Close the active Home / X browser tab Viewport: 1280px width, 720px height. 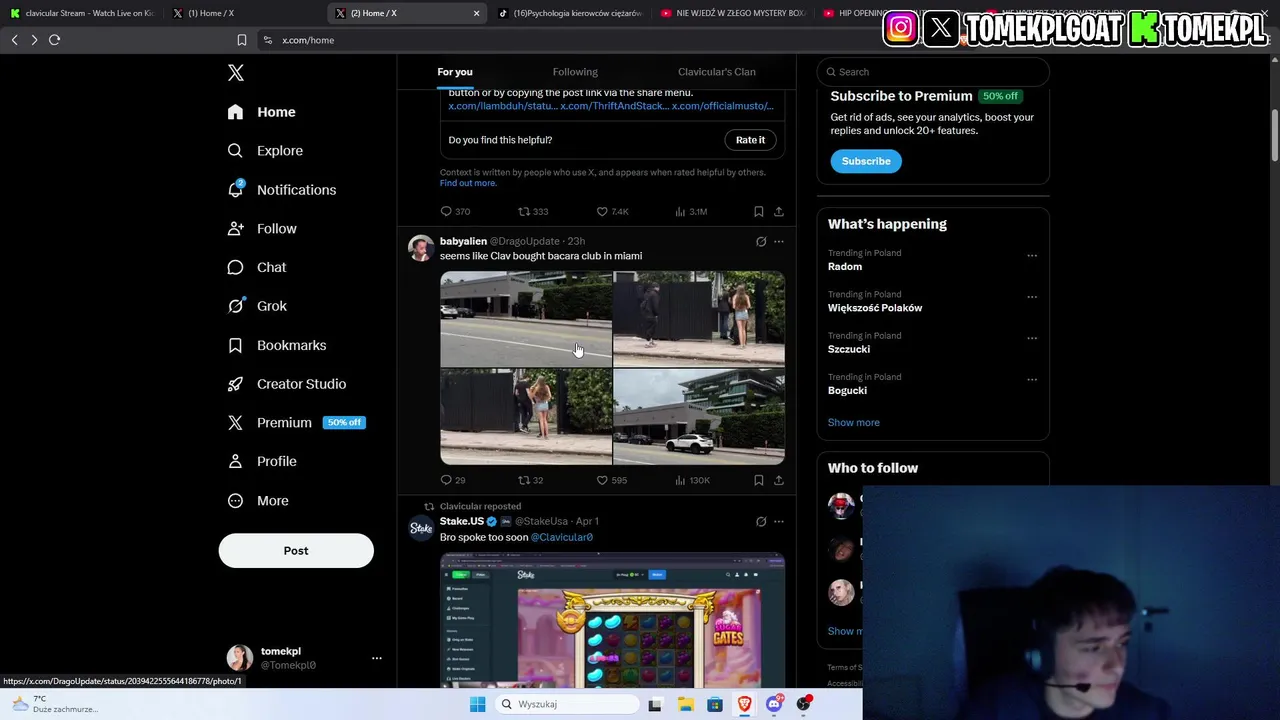coord(476,13)
